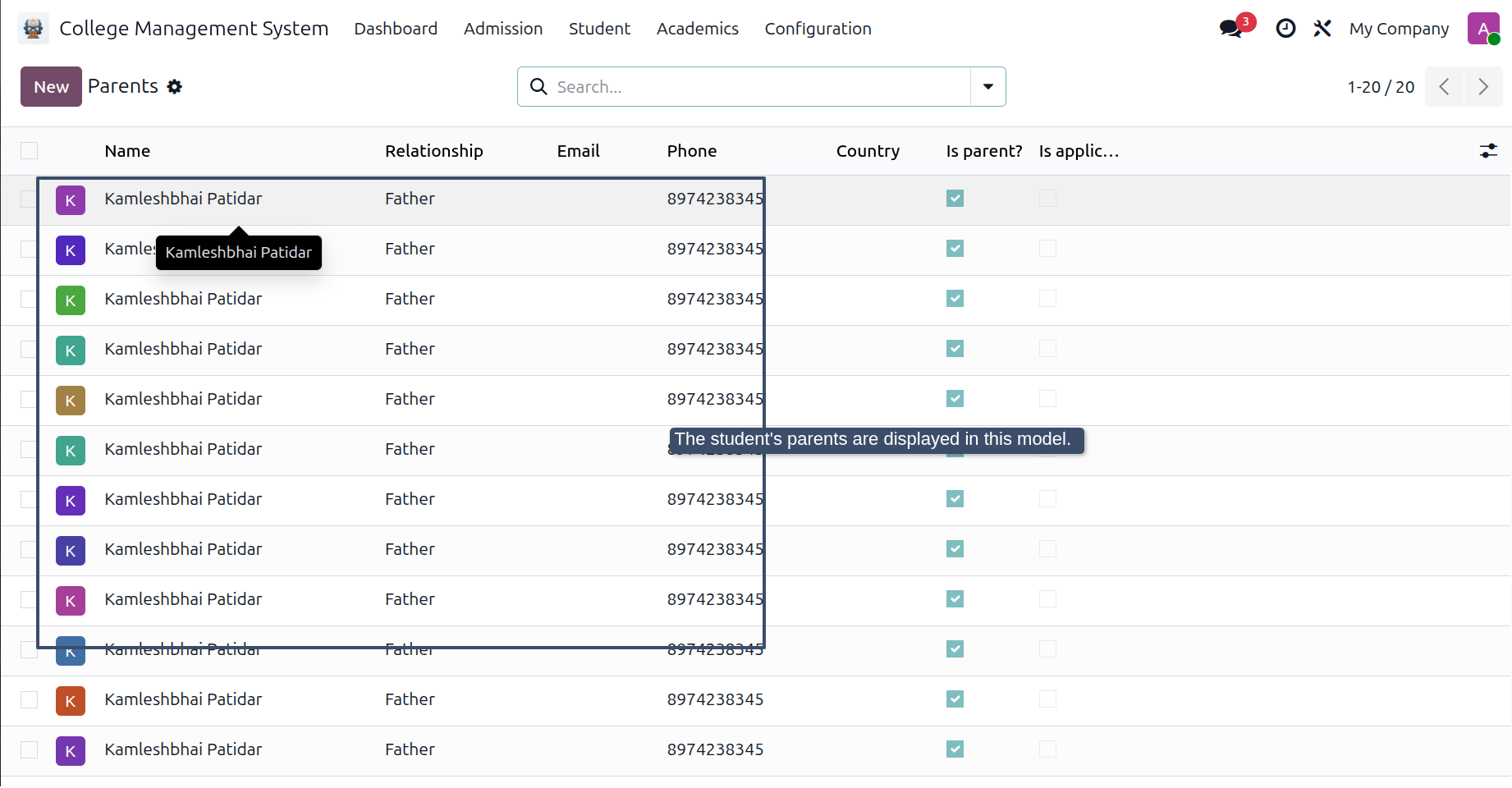Open the activities clock icon
The image size is (1512, 788).
[1285, 29]
